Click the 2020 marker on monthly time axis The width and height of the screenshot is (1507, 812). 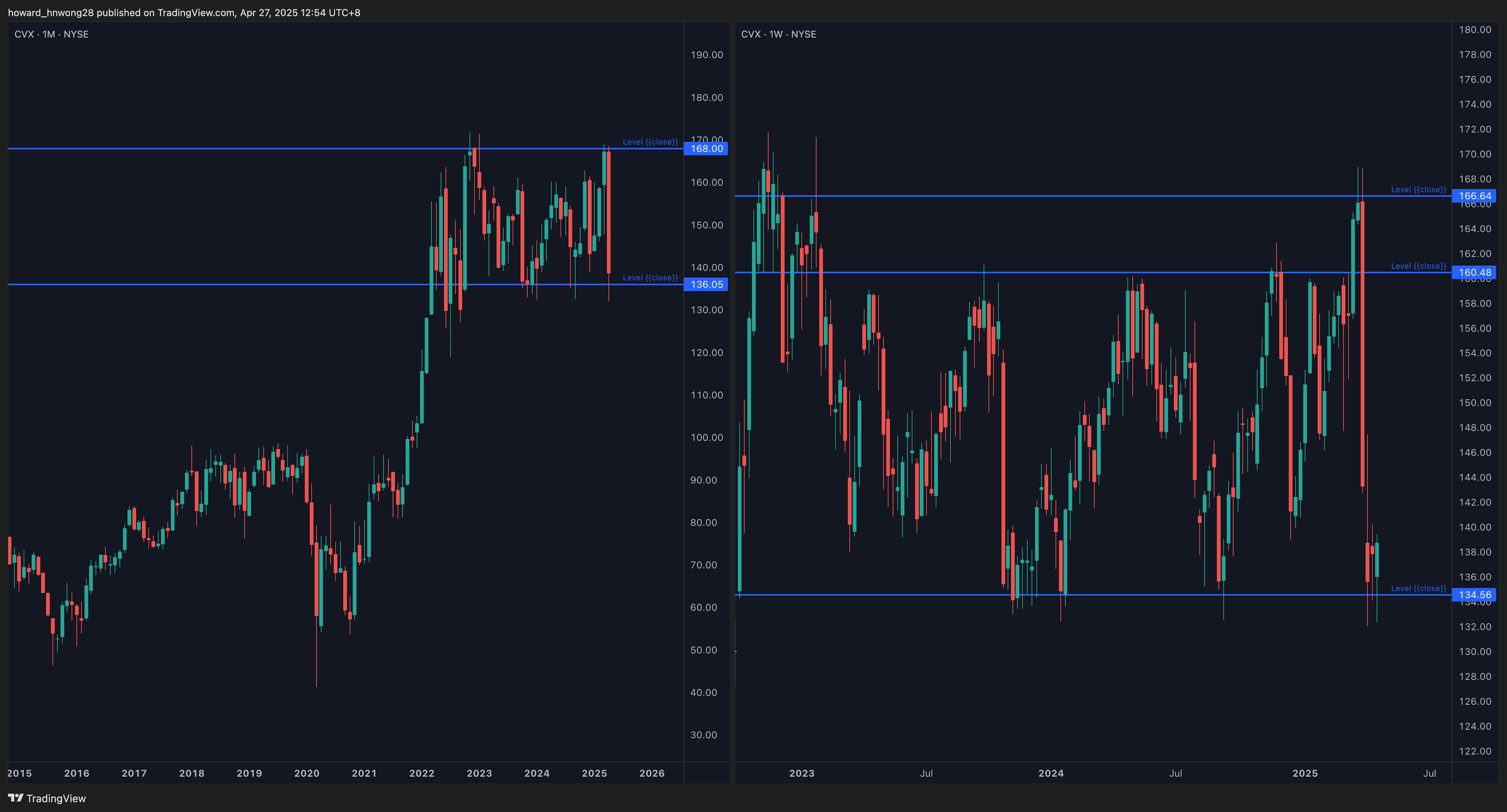(307, 773)
